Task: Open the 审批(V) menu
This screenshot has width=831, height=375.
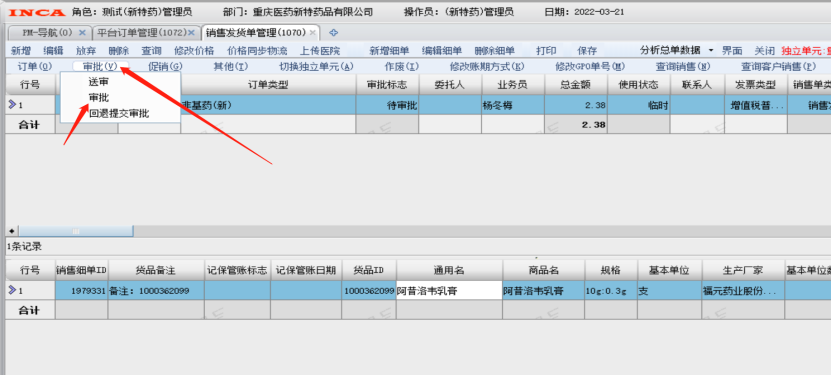Action: pos(100,67)
